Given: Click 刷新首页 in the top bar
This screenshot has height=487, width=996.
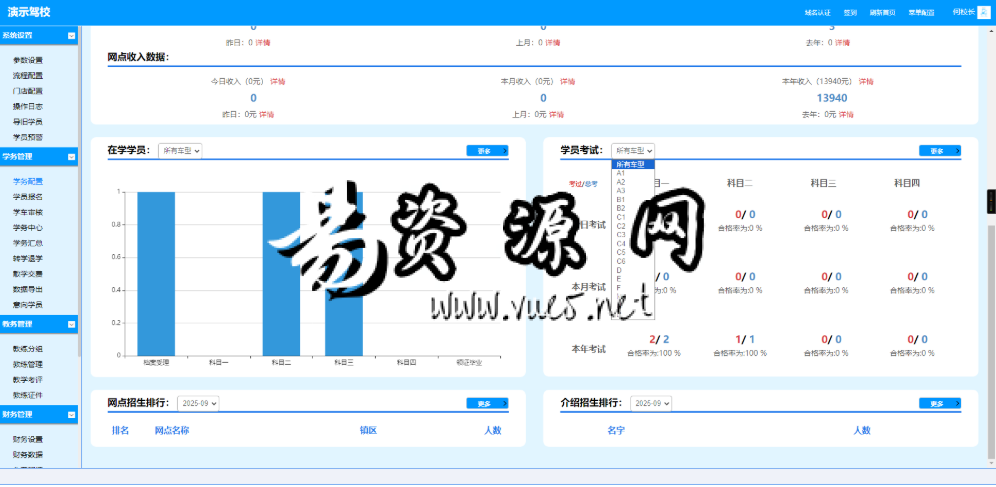Looking at the screenshot, I should (x=882, y=13).
